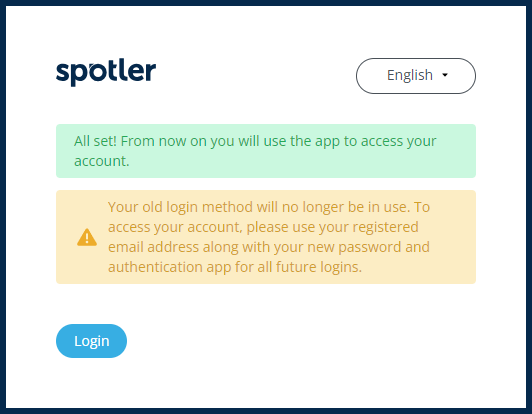Viewport: 532px width, 414px height.
Task: Click the blue Login button
Action: 91,341
